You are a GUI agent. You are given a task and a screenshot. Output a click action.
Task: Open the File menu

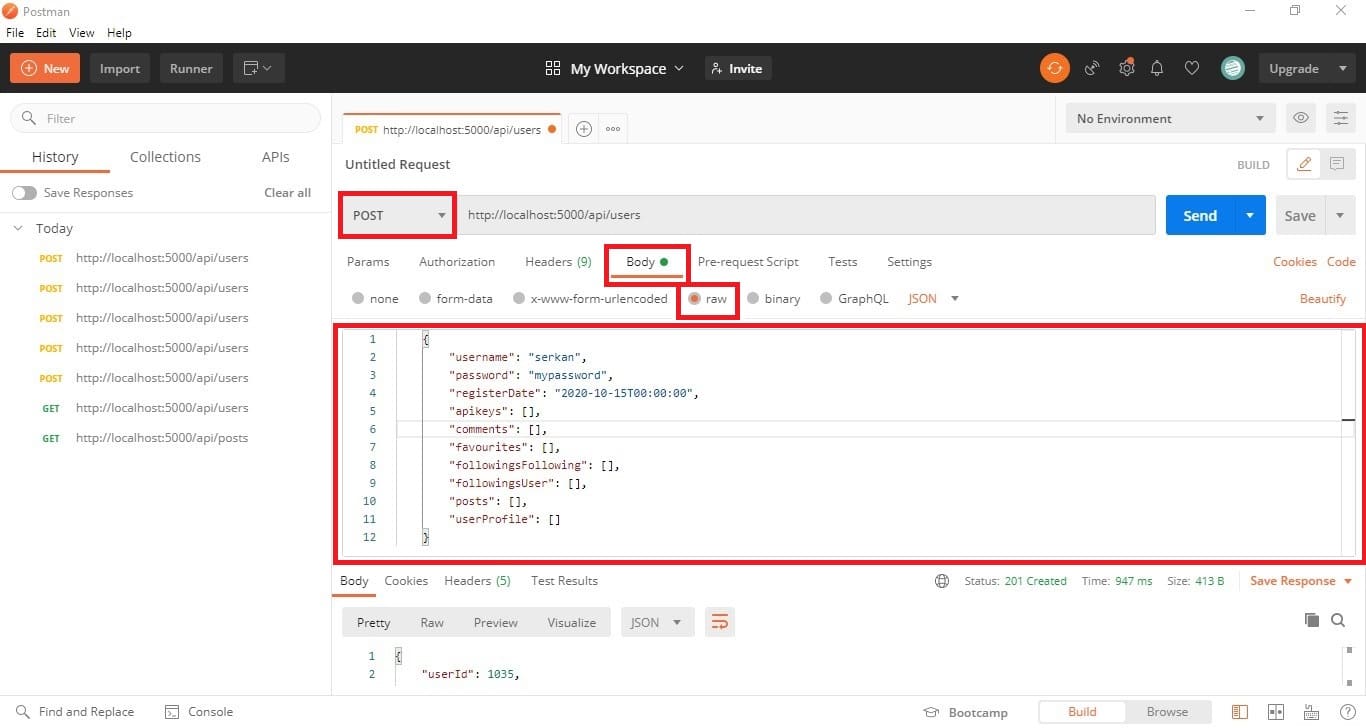click(x=15, y=33)
